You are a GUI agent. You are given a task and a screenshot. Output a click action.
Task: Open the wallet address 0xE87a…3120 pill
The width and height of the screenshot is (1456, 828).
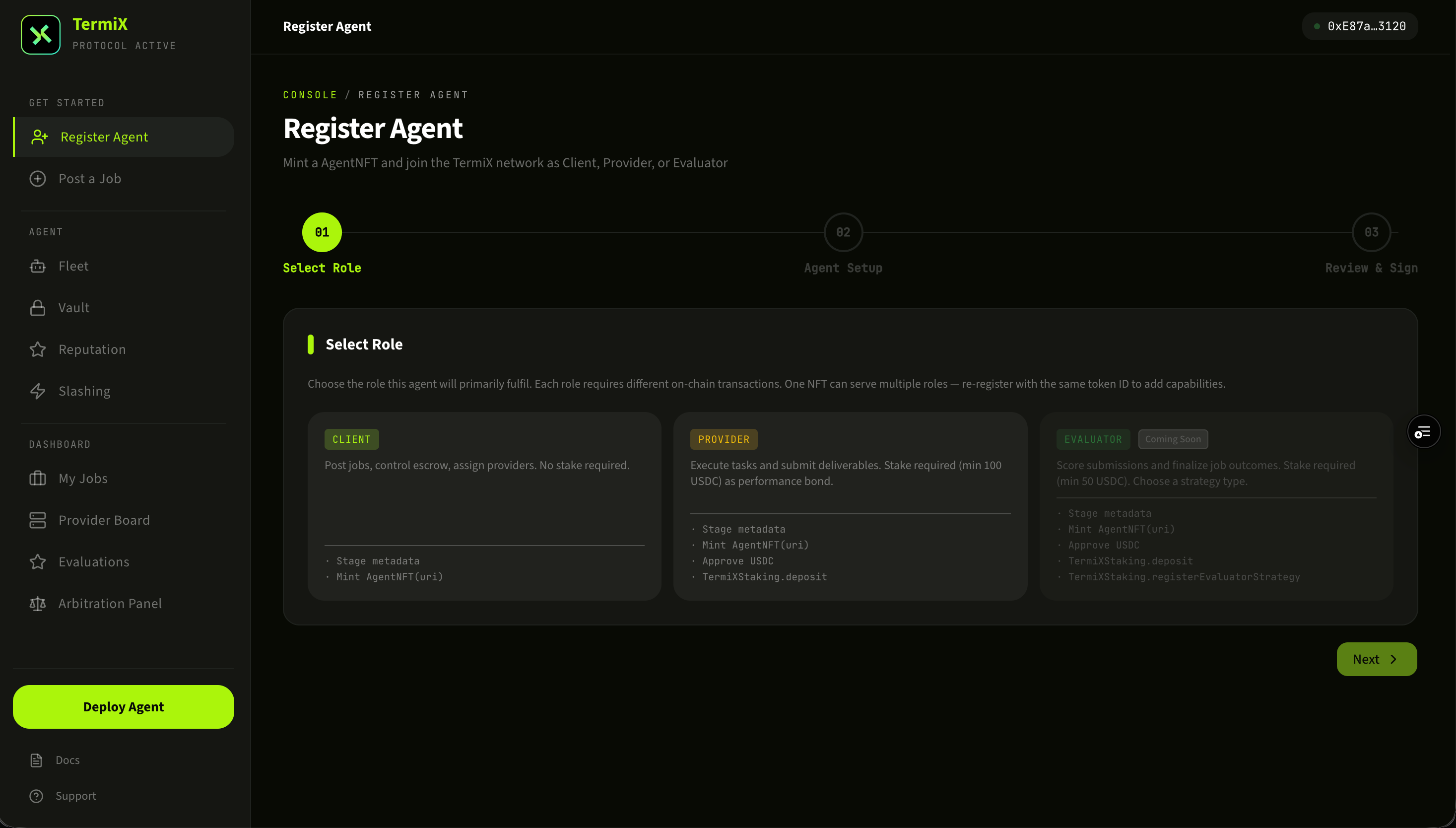[x=1359, y=26]
